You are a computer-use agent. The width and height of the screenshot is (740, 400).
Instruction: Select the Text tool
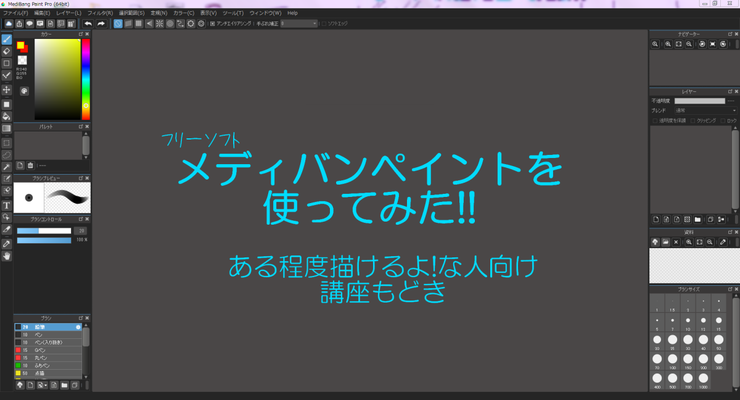[7, 205]
